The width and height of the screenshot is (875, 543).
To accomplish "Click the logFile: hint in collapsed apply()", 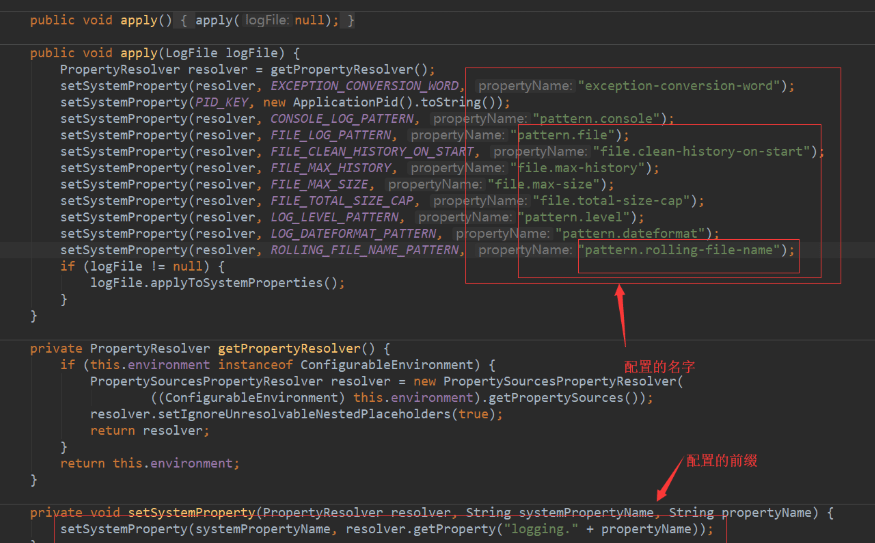I will [267, 21].
